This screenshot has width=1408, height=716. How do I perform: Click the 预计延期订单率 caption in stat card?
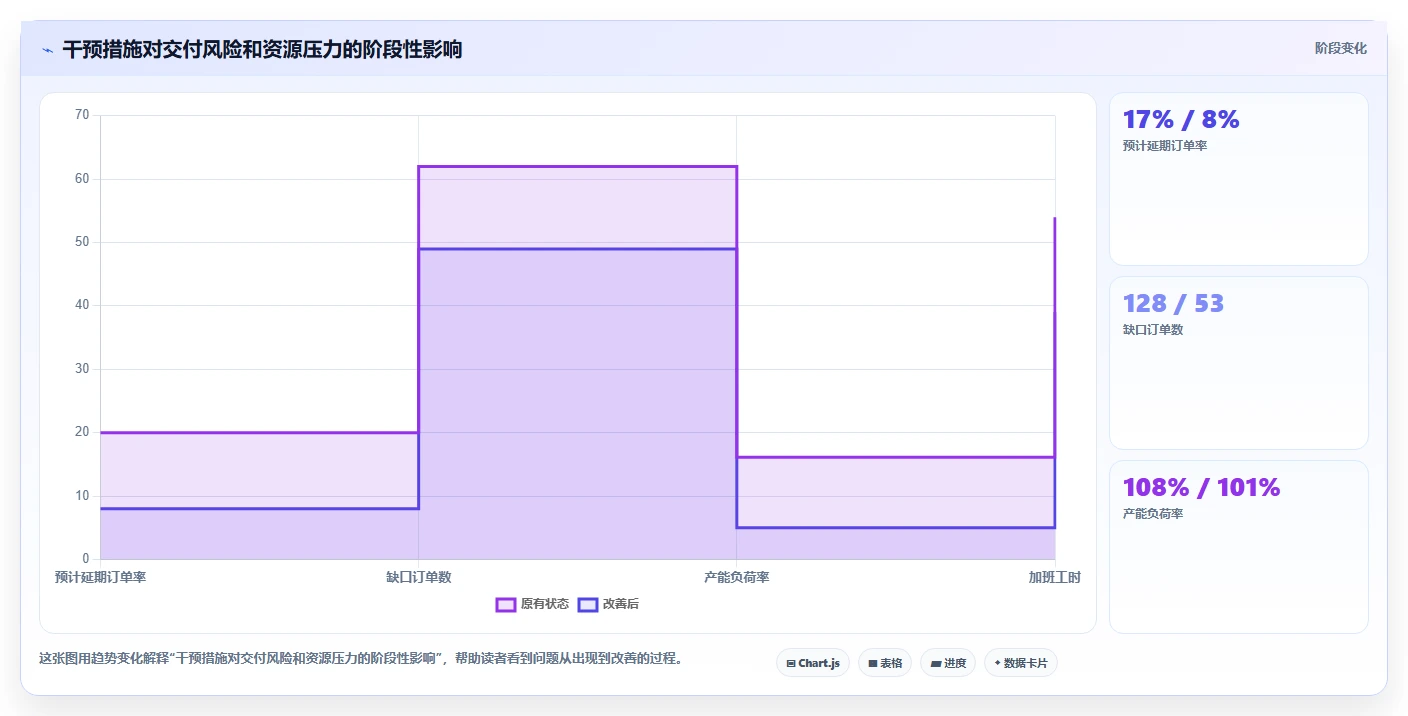pyautogui.click(x=1165, y=146)
